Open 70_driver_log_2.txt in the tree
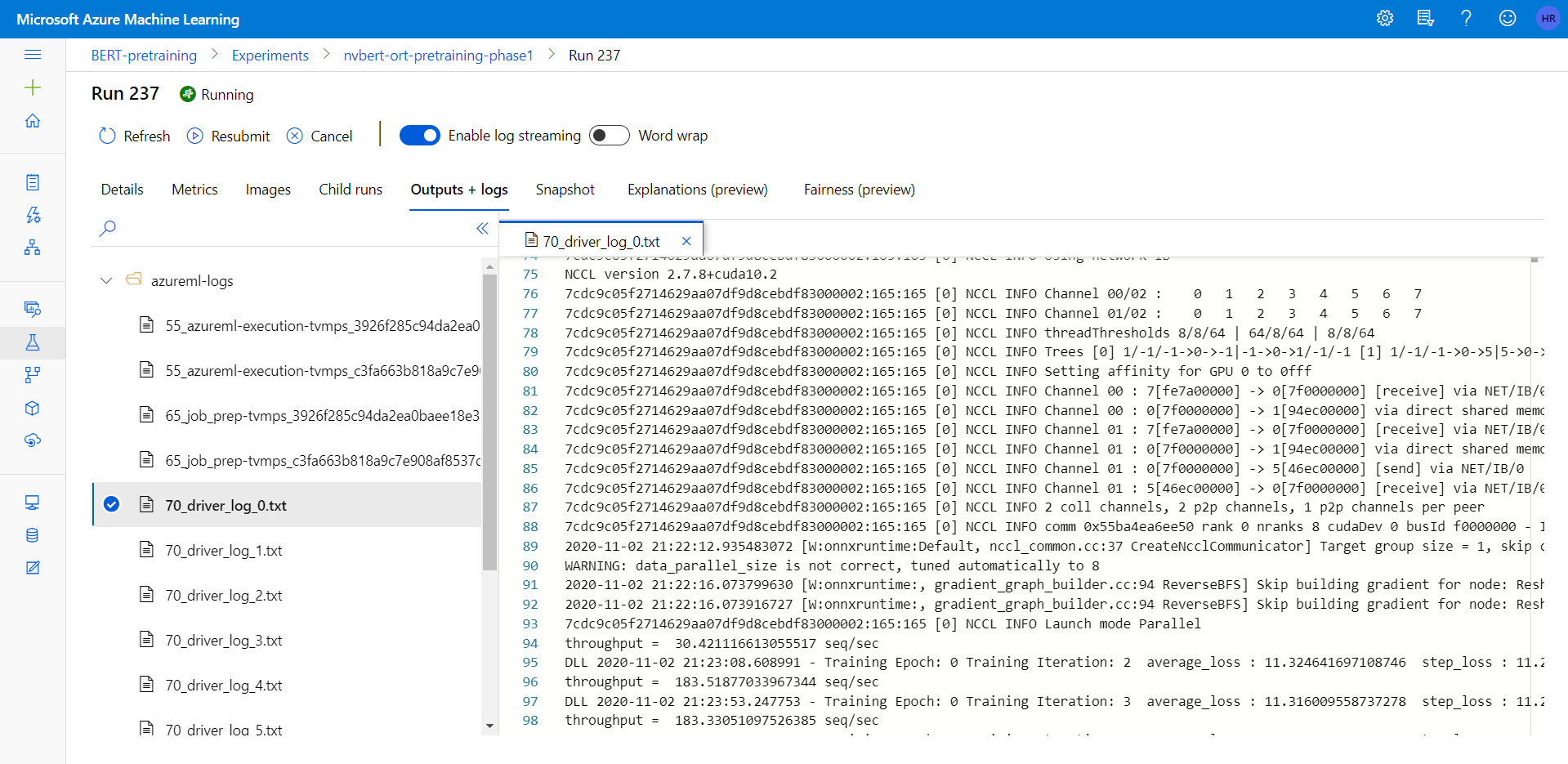The image size is (1568, 764). 223,596
